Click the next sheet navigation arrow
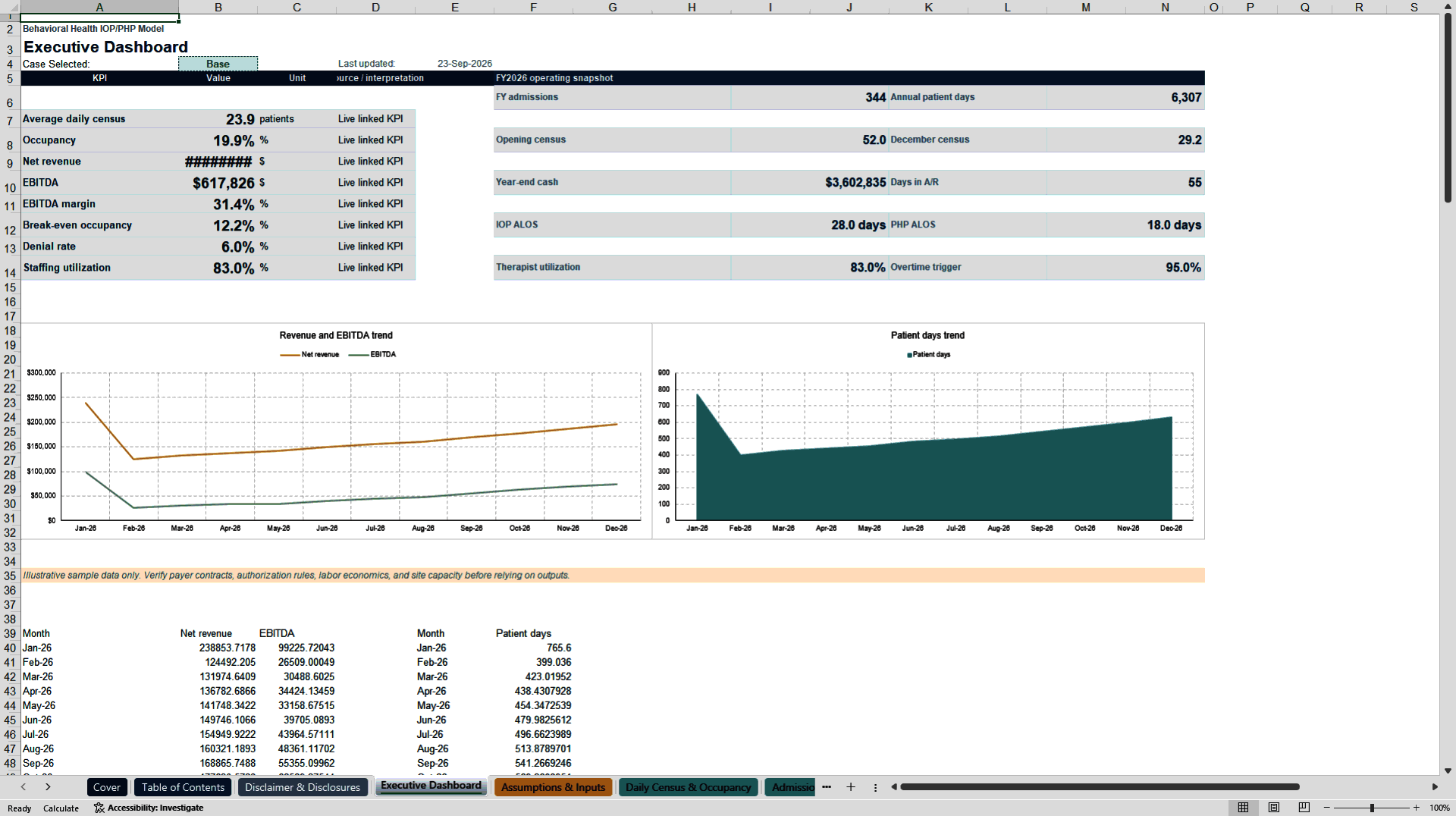The width and height of the screenshot is (1456, 816). pyautogui.click(x=48, y=787)
